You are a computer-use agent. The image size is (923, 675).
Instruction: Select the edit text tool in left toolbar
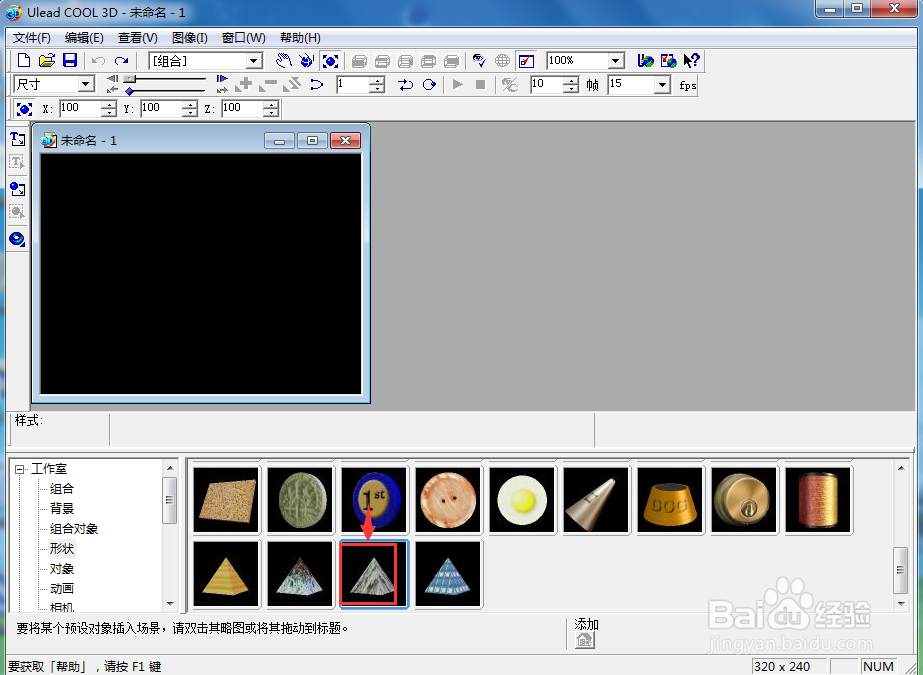coord(17,162)
